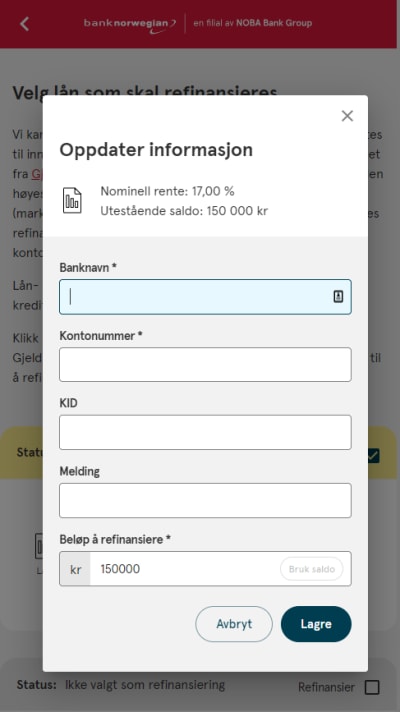
Task: Click Utestående saldo: 150 000 kr text
Action: tap(184, 211)
